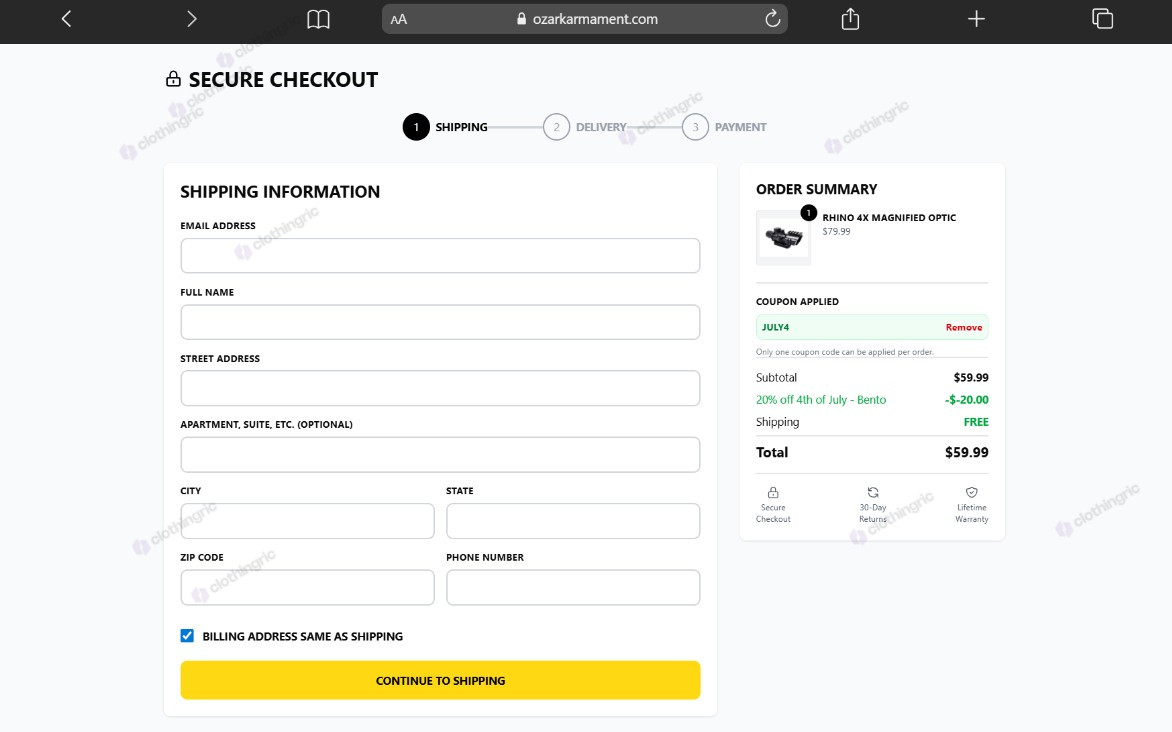Select the Payment step

[x=724, y=127]
